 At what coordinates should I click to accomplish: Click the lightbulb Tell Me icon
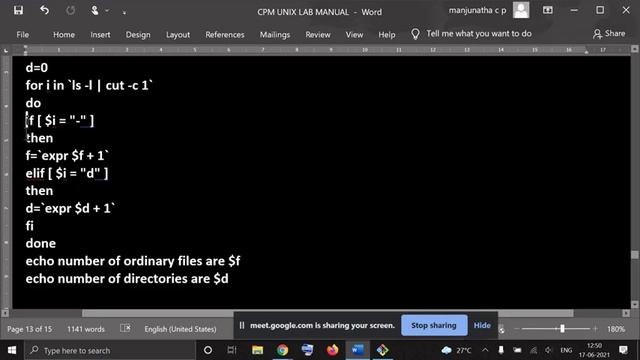[x=415, y=34]
